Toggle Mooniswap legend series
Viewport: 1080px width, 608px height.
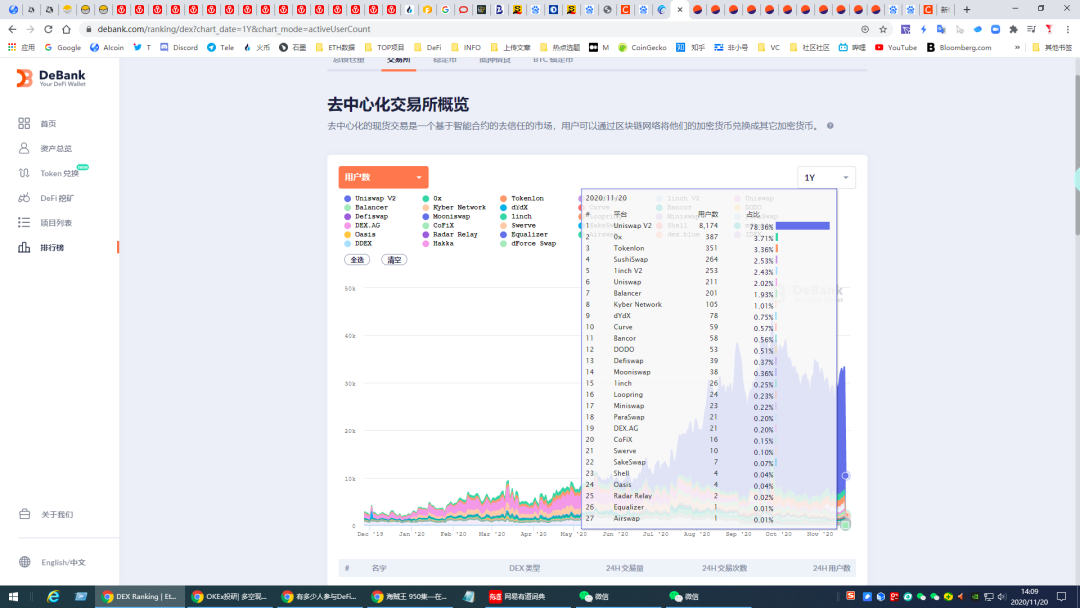pyautogui.click(x=446, y=216)
